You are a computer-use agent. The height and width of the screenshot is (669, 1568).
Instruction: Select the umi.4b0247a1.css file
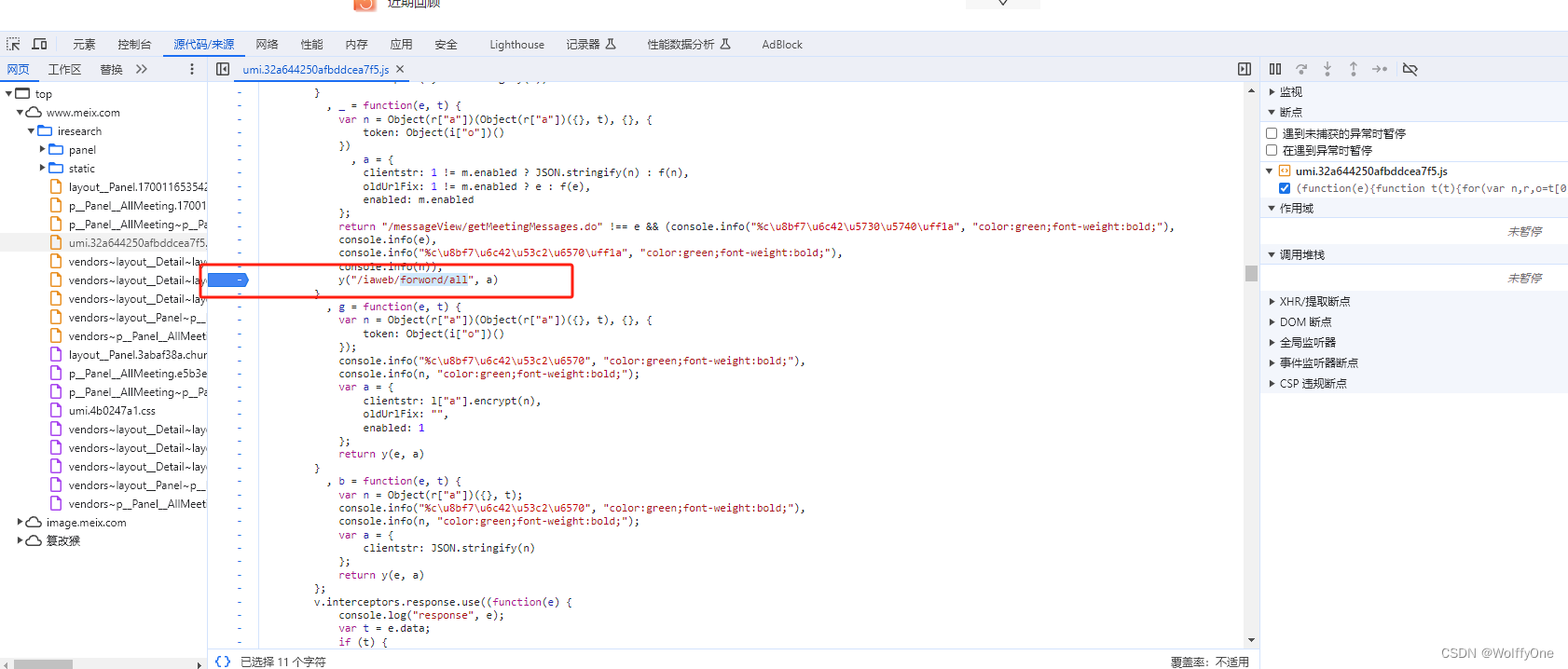click(111, 411)
